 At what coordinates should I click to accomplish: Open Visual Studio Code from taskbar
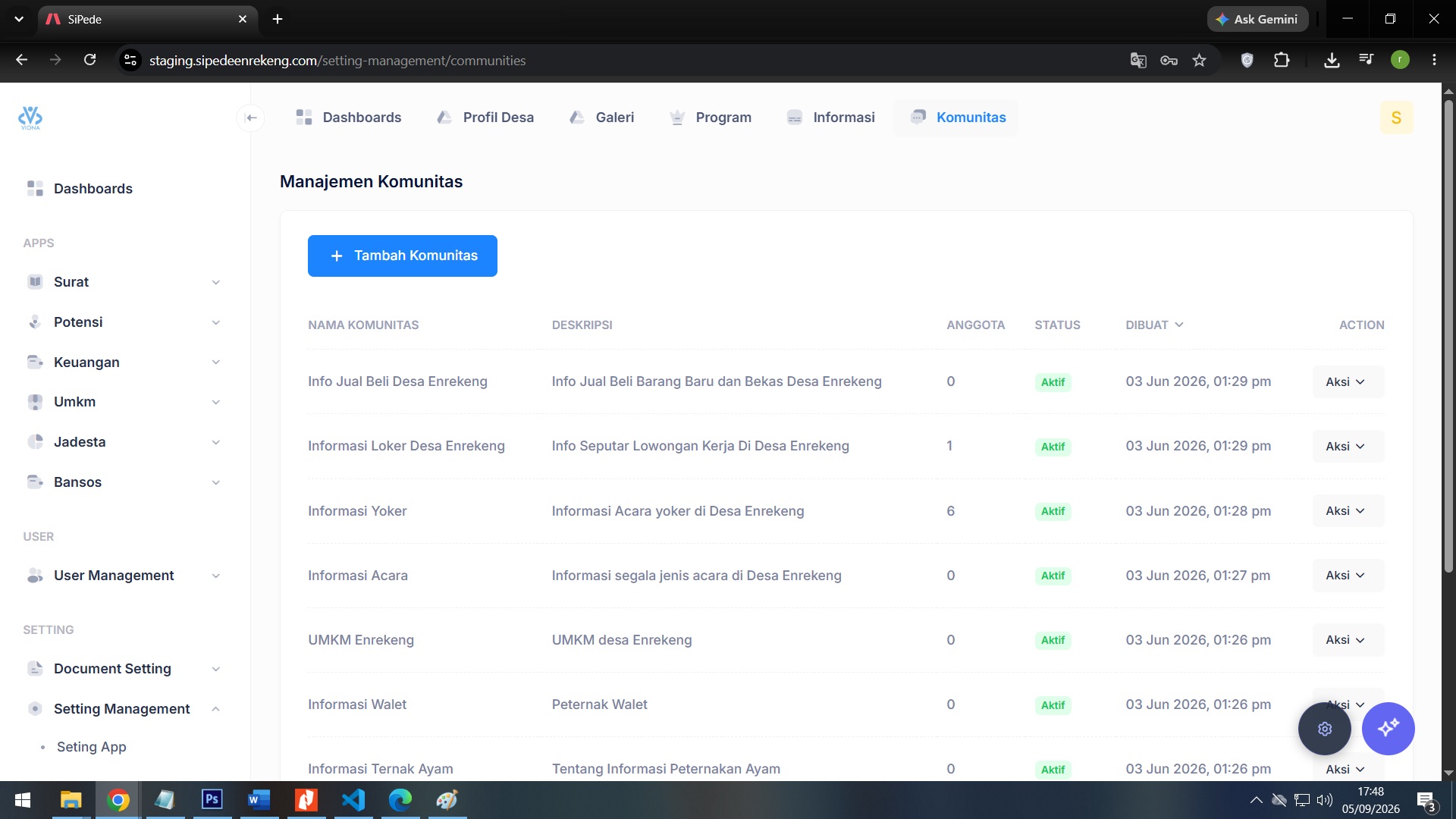tap(353, 800)
